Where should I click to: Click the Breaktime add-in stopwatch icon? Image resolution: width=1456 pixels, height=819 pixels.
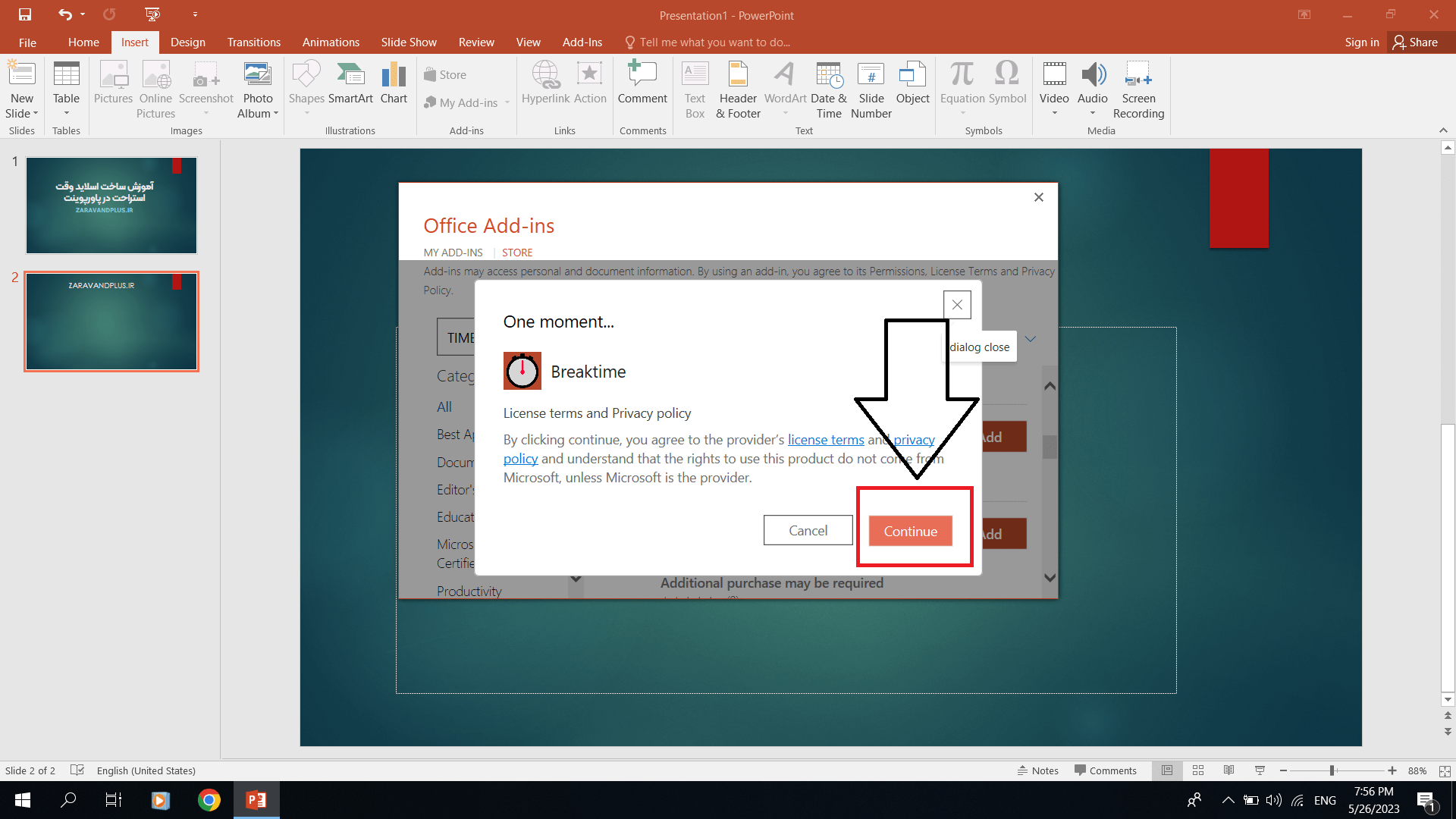pyautogui.click(x=522, y=371)
